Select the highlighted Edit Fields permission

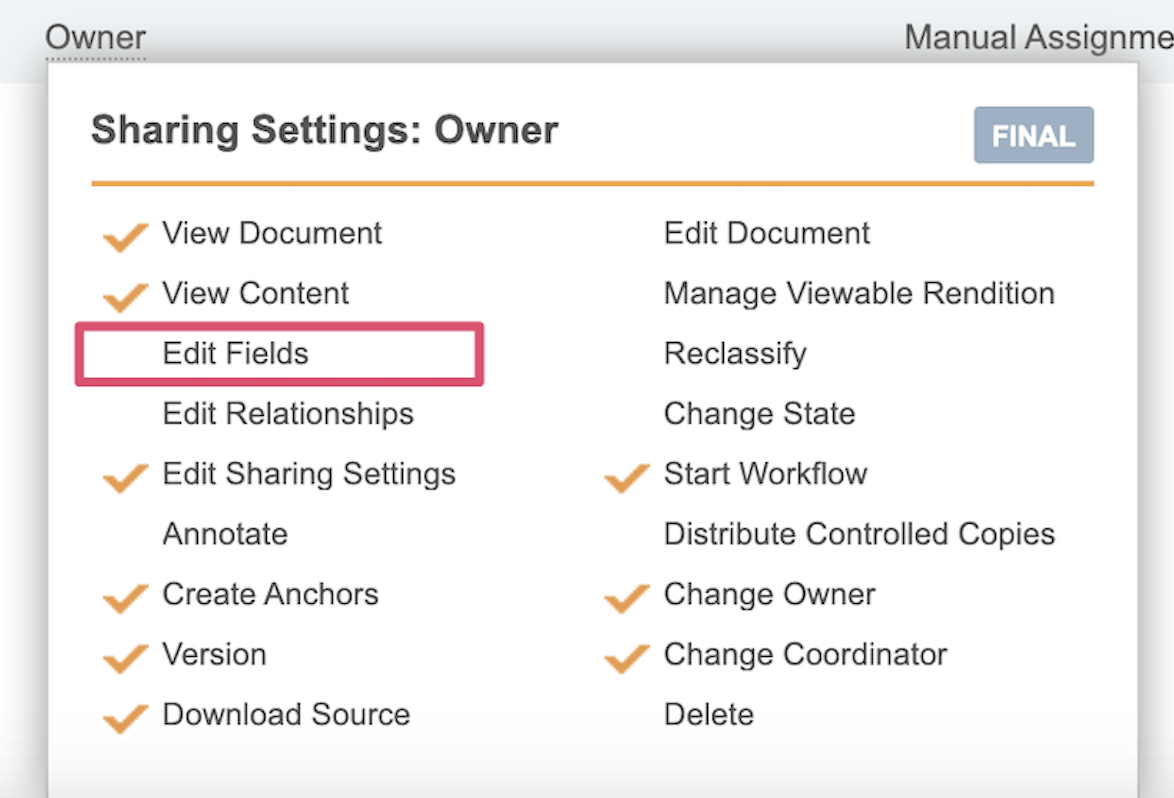[x=236, y=353]
